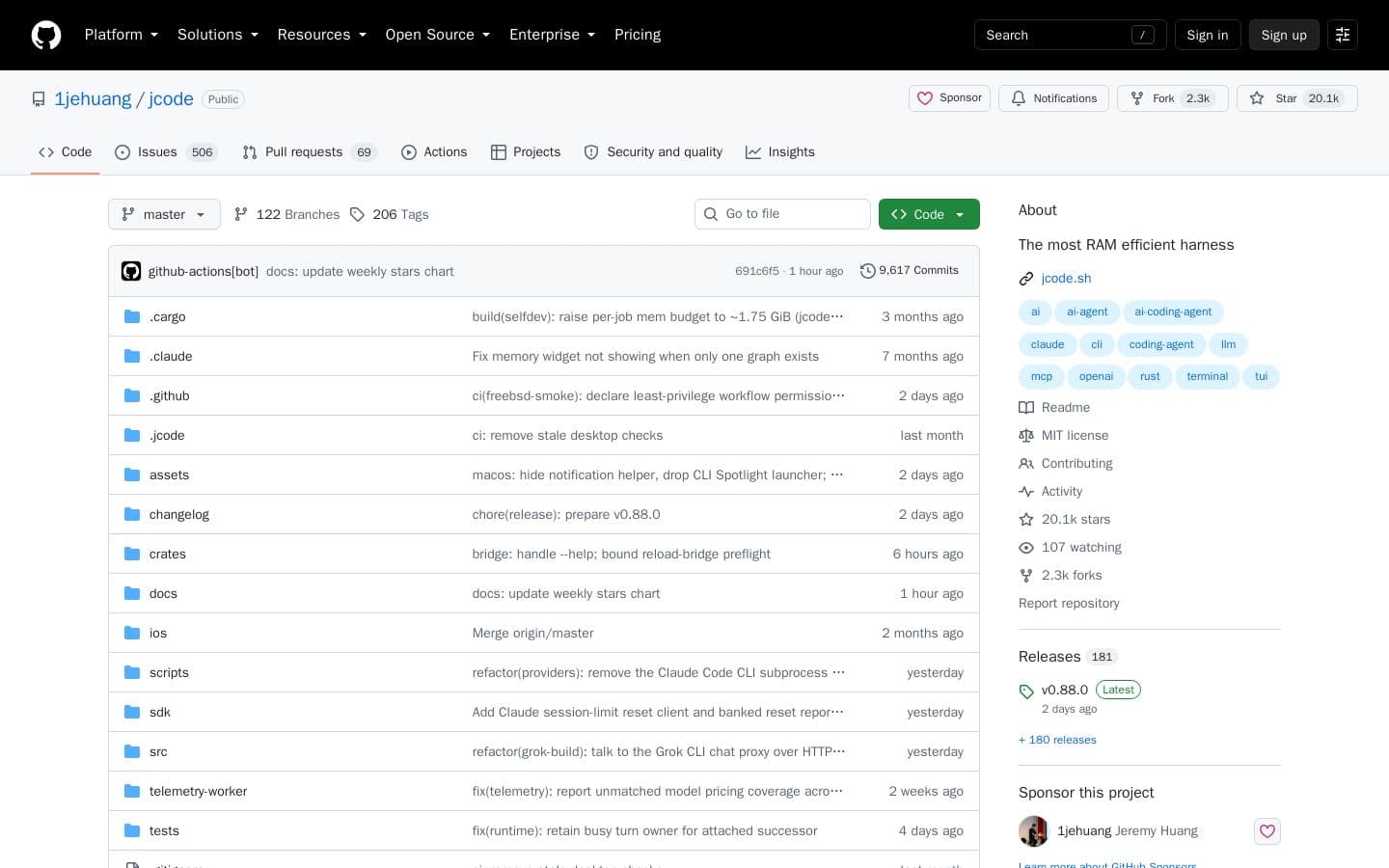The height and width of the screenshot is (868, 1389).
Task: Click the Go to file input
Action: coord(782,214)
